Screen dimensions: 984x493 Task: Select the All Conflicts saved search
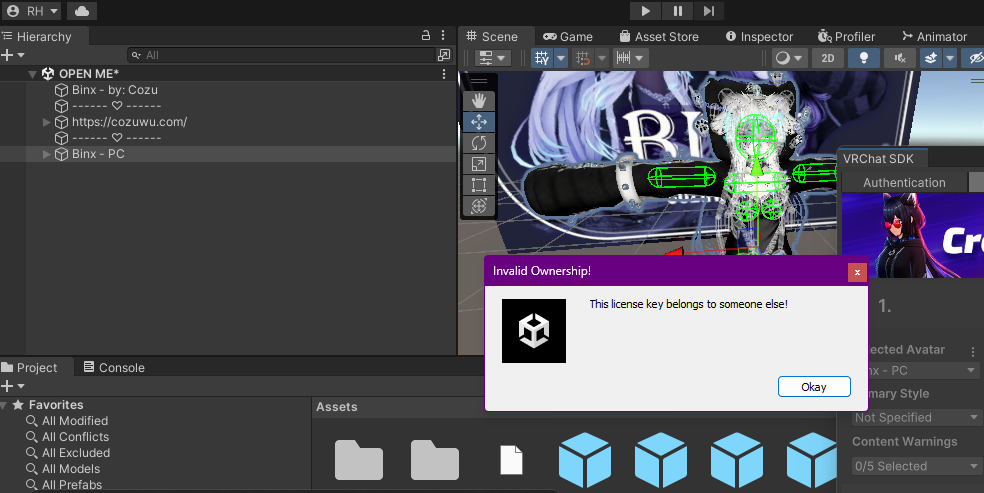click(x=68, y=437)
